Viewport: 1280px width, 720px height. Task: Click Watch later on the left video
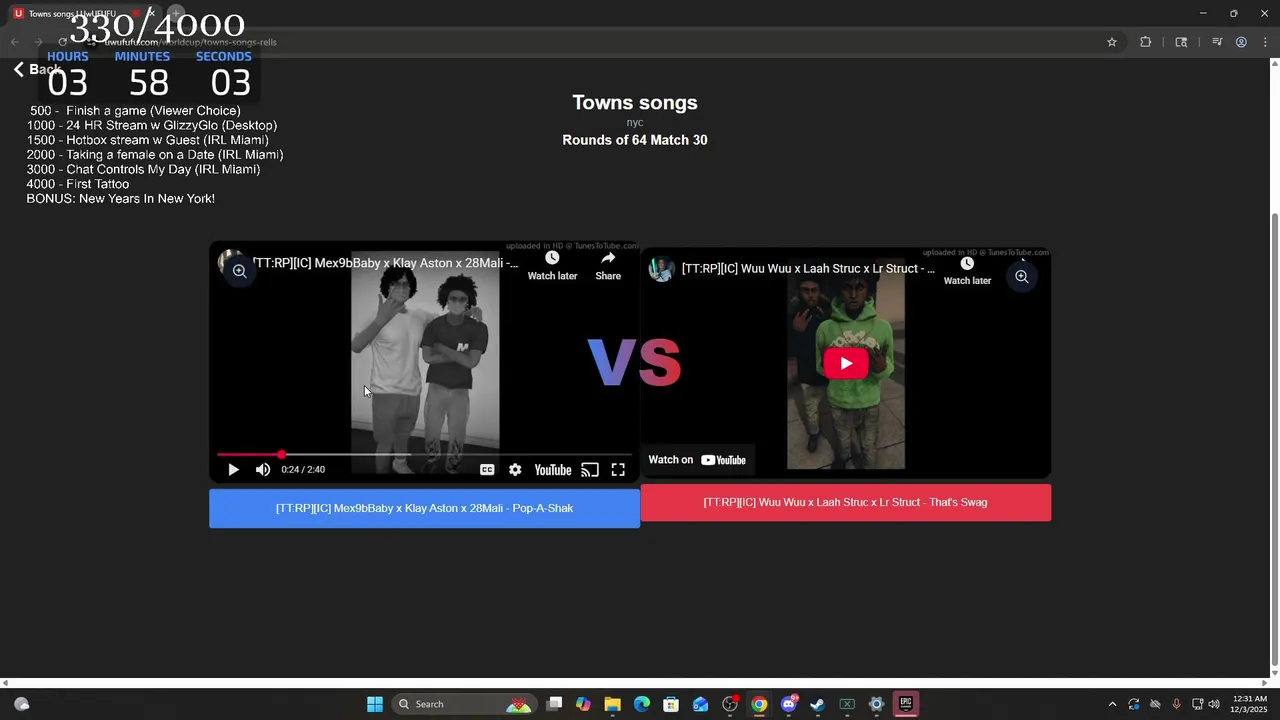(x=552, y=266)
